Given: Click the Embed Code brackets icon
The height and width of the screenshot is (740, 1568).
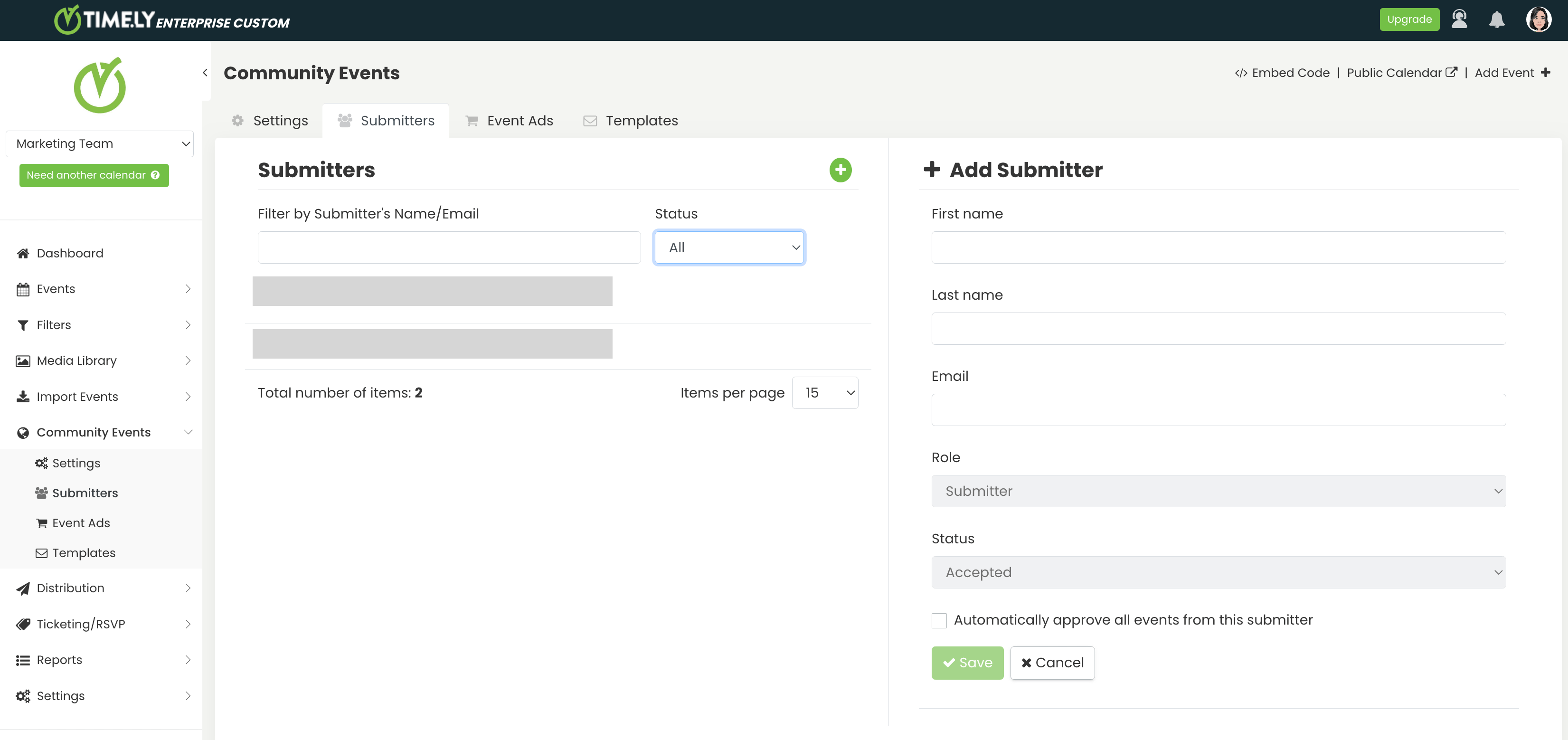Looking at the screenshot, I should click(1240, 73).
